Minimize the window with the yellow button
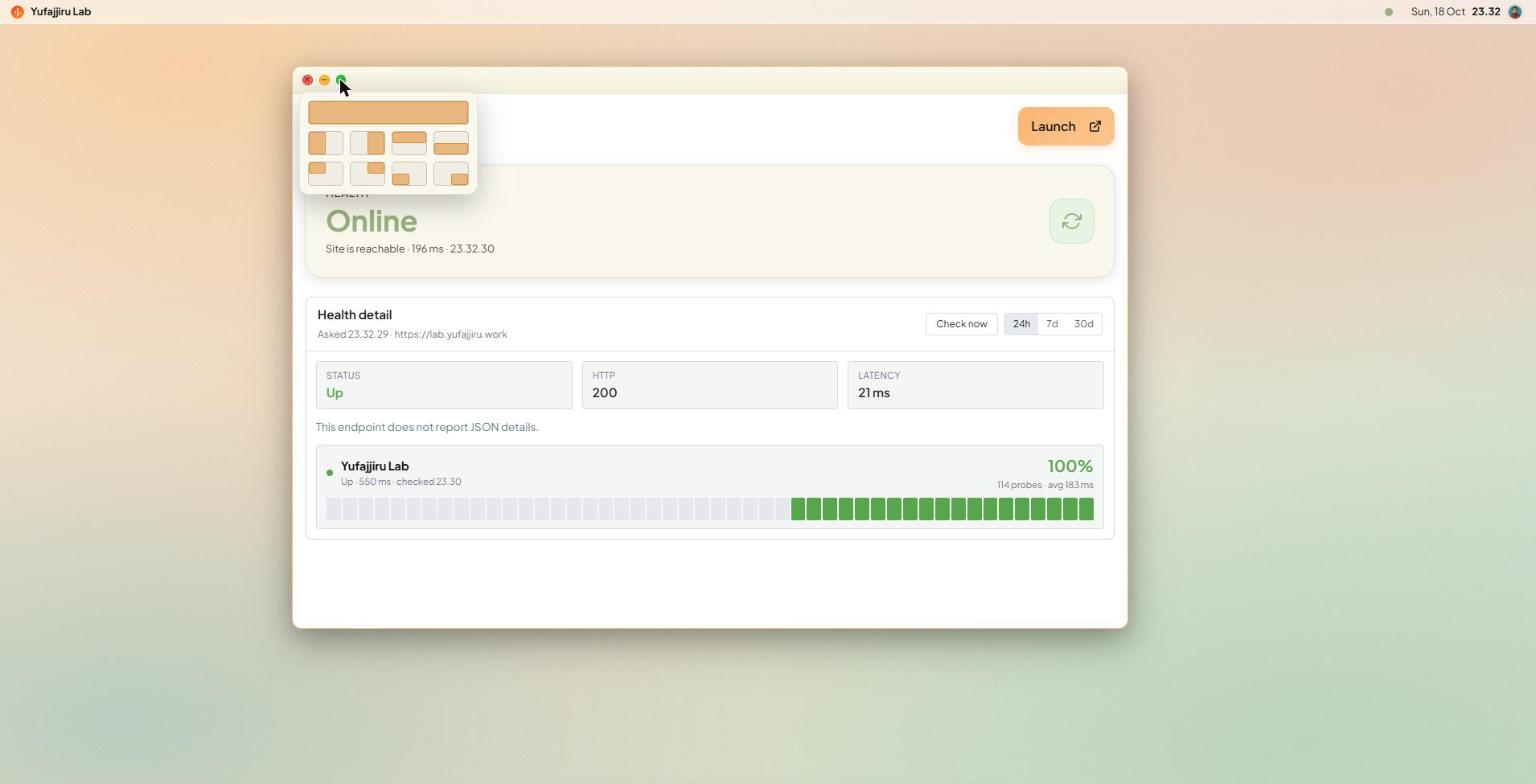This screenshot has width=1536, height=784. click(324, 80)
